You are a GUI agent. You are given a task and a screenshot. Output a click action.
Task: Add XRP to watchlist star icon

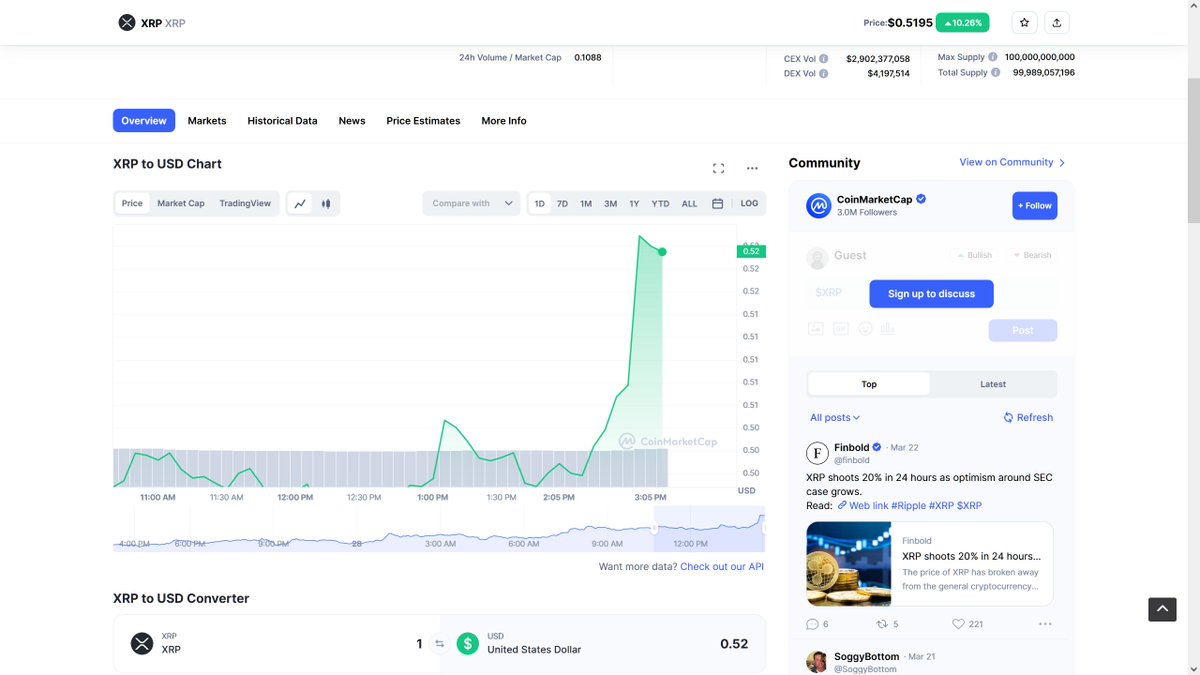[x=1024, y=22]
